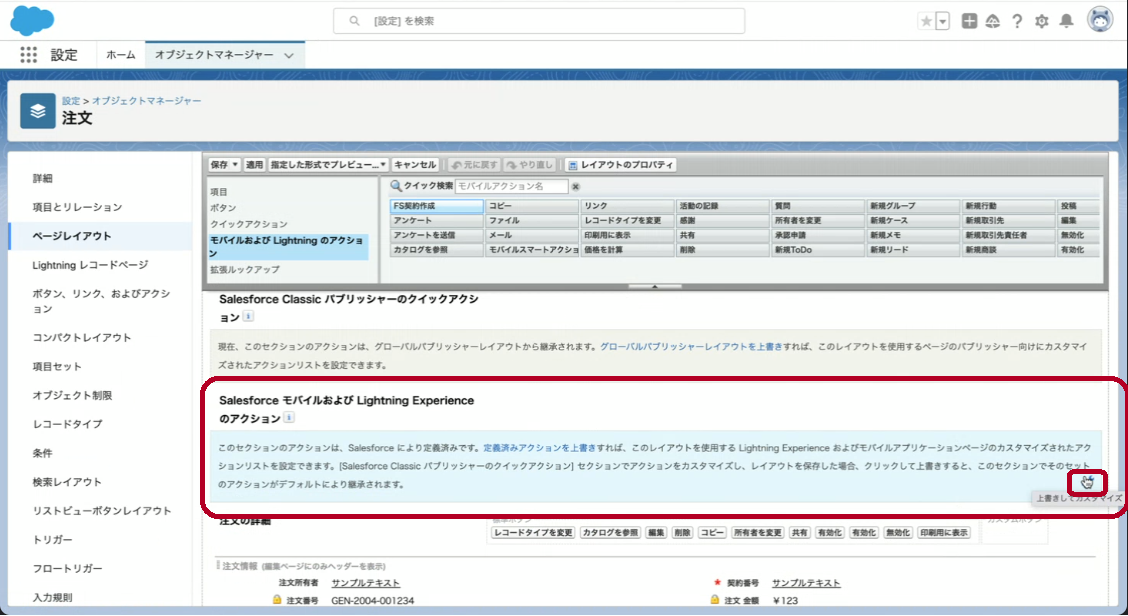Click the 注文 object layers icon
Image resolution: width=1128 pixels, height=616 pixels.
pyautogui.click(x=38, y=111)
